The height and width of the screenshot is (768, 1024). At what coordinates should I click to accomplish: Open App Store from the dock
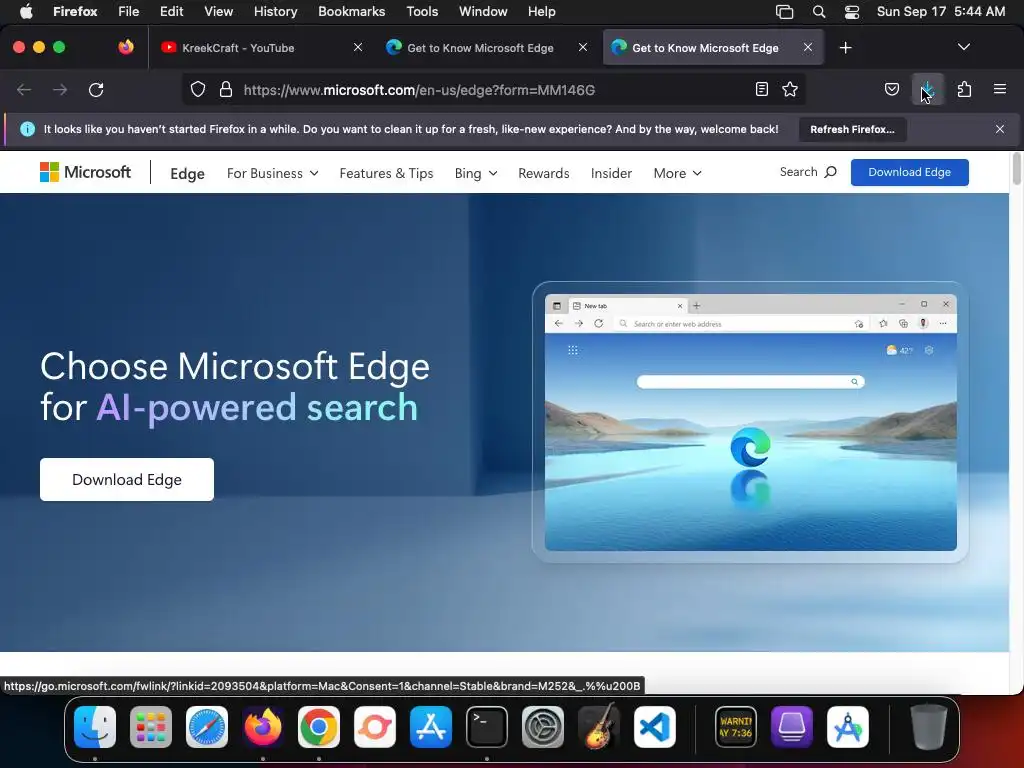click(x=431, y=727)
